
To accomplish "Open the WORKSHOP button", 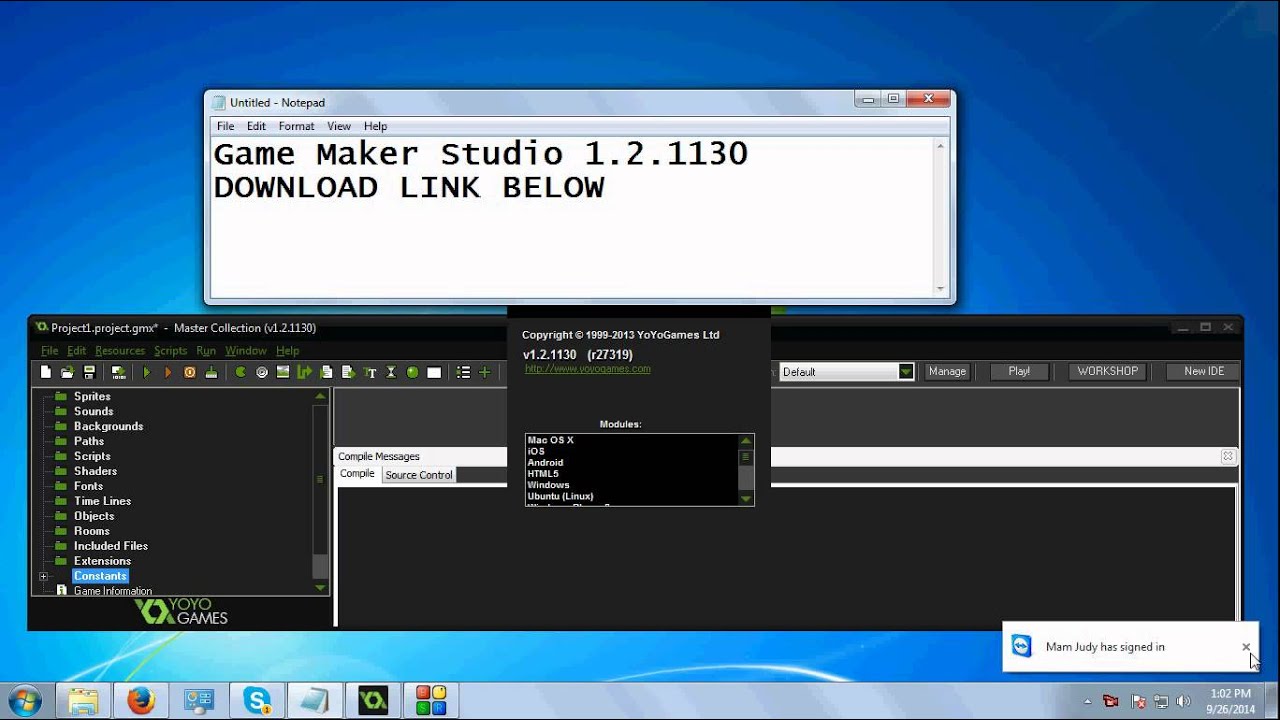I will (x=1107, y=371).
